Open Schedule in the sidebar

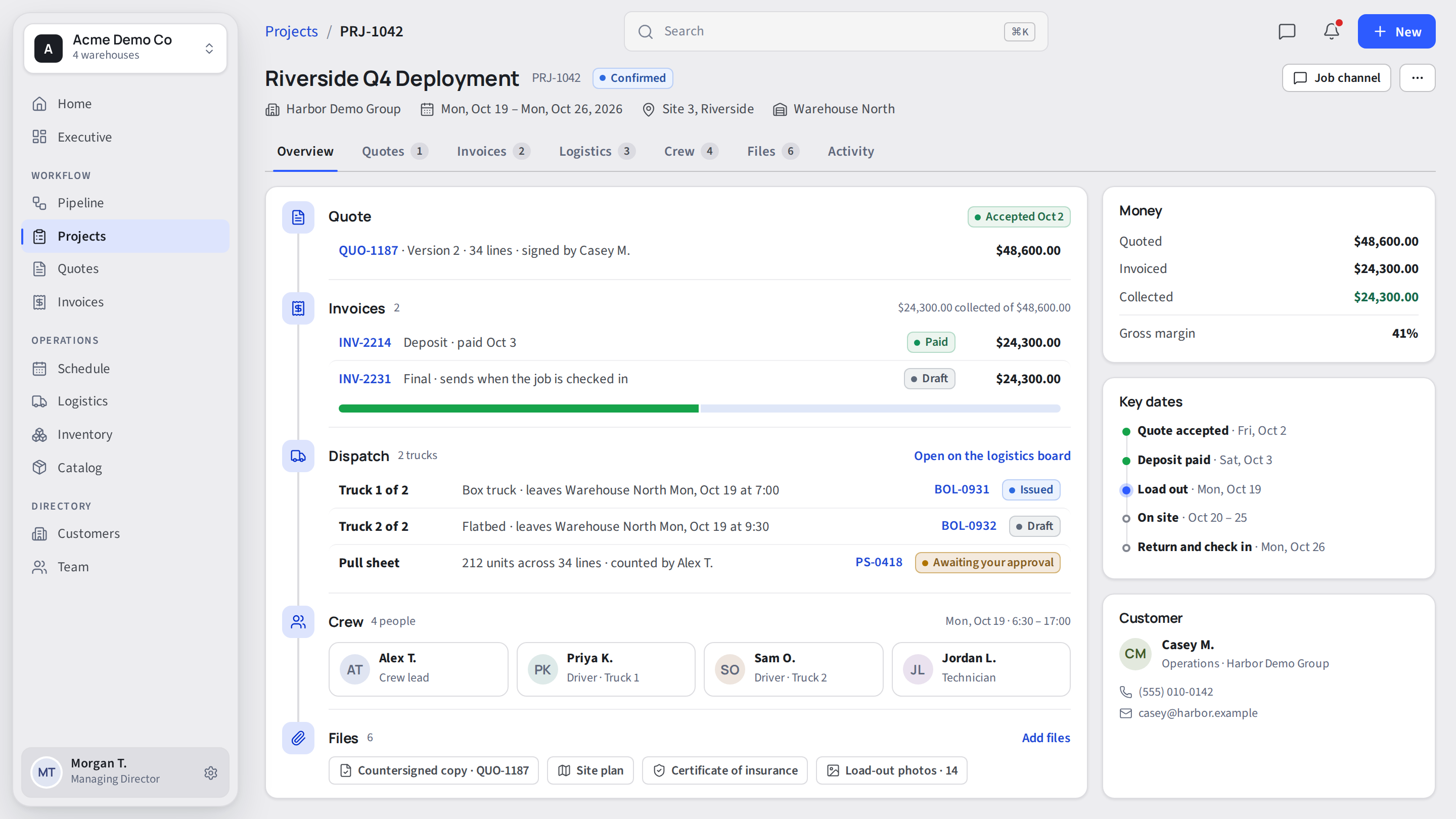tap(125, 369)
